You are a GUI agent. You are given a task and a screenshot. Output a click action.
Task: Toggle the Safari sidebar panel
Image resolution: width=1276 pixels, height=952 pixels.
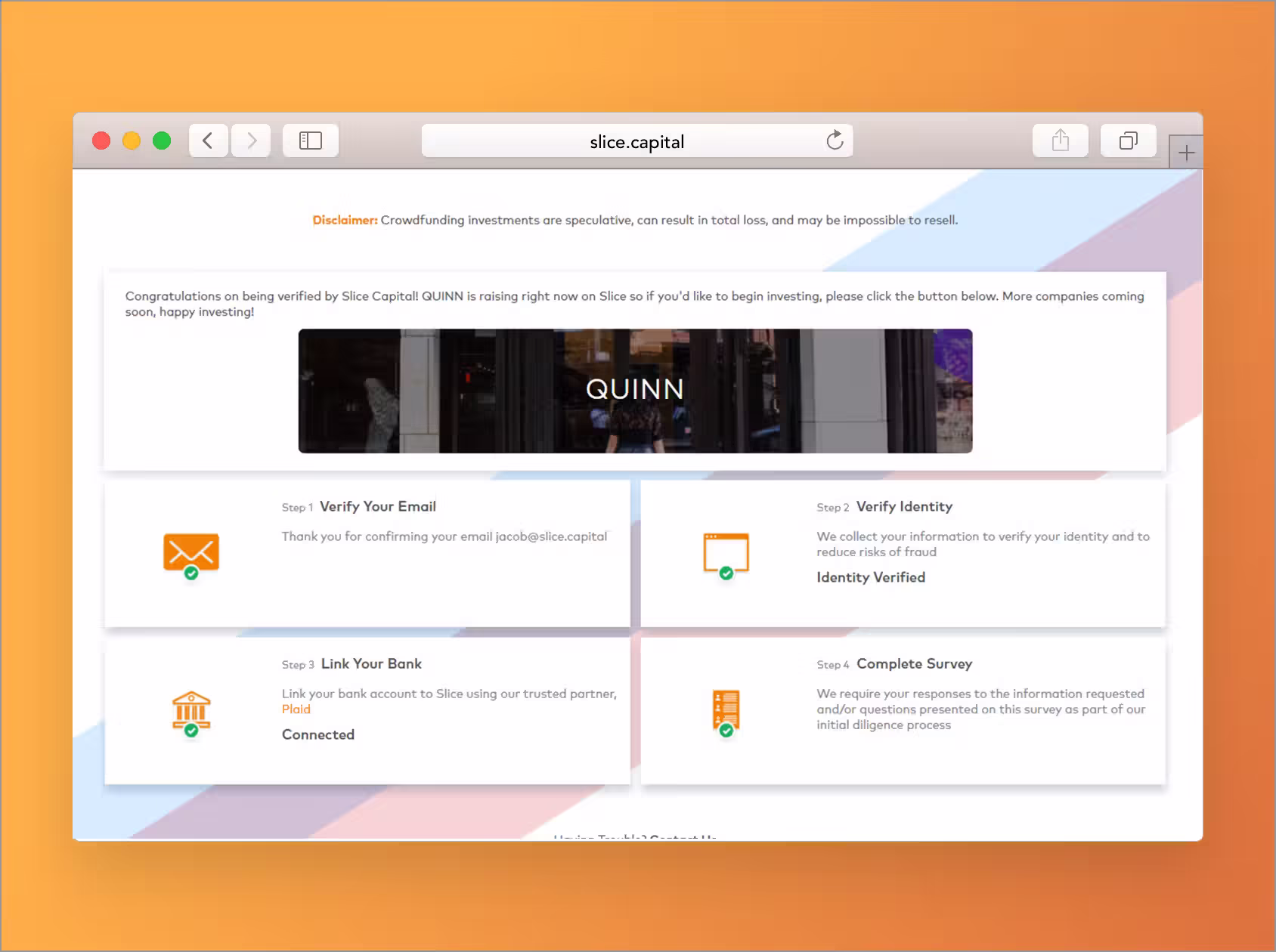click(311, 140)
